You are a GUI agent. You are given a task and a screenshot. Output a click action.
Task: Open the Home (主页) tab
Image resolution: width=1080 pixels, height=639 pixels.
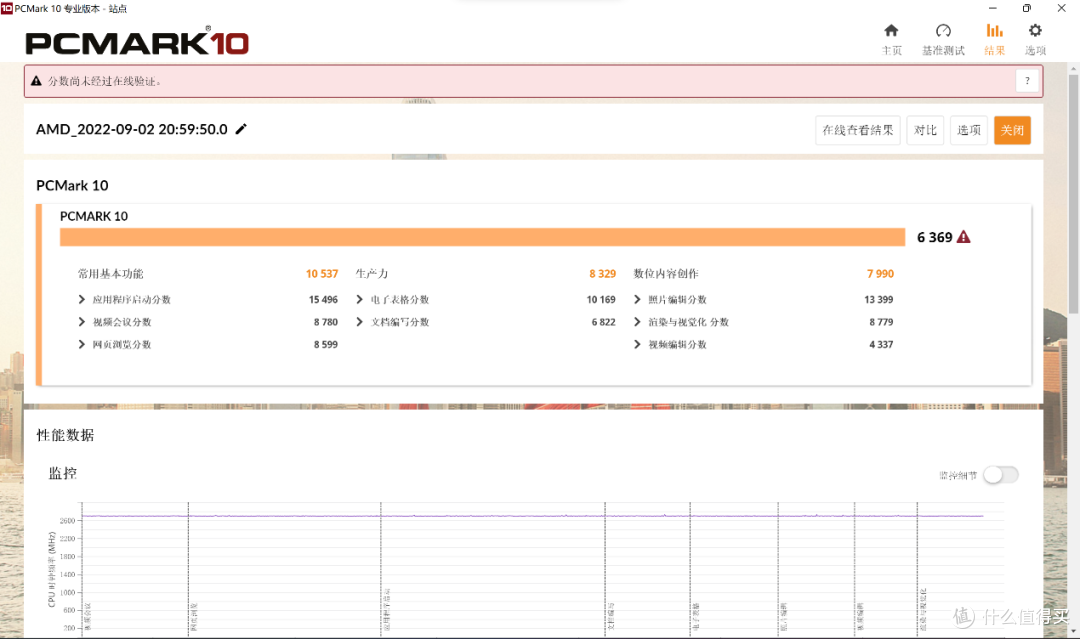(891, 39)
